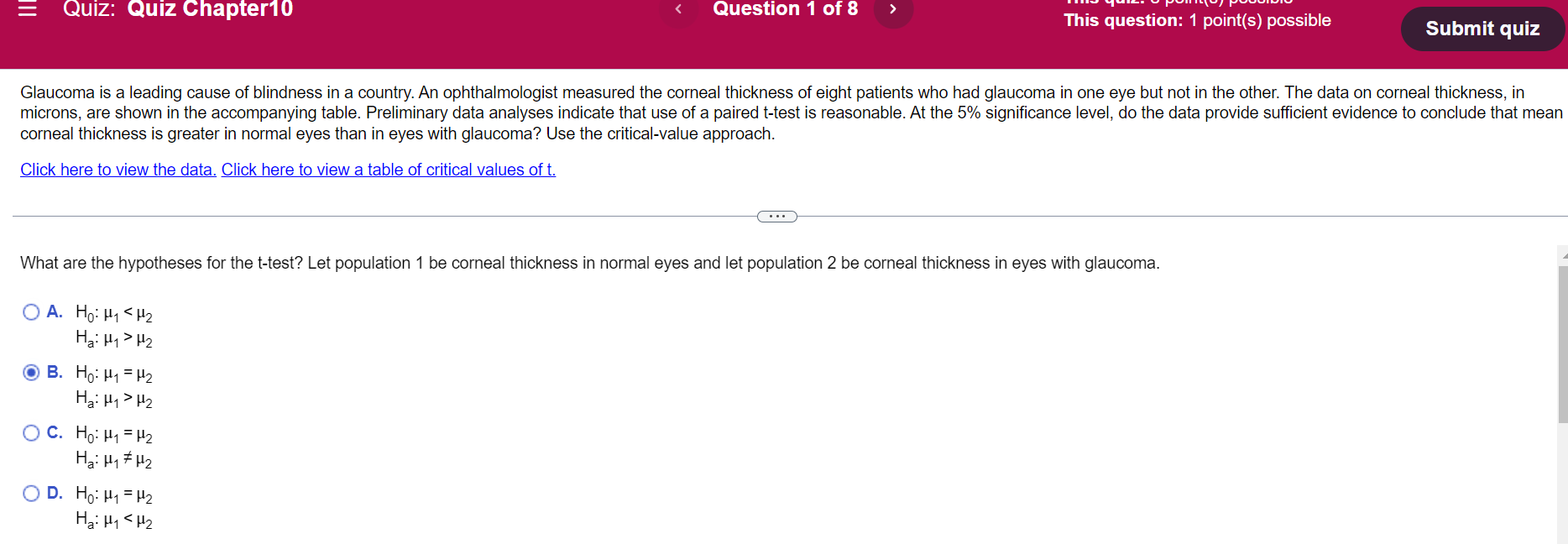Click the Submit quiz button
Viewport: 1568px width, 544px height.
pos(1482,28)
